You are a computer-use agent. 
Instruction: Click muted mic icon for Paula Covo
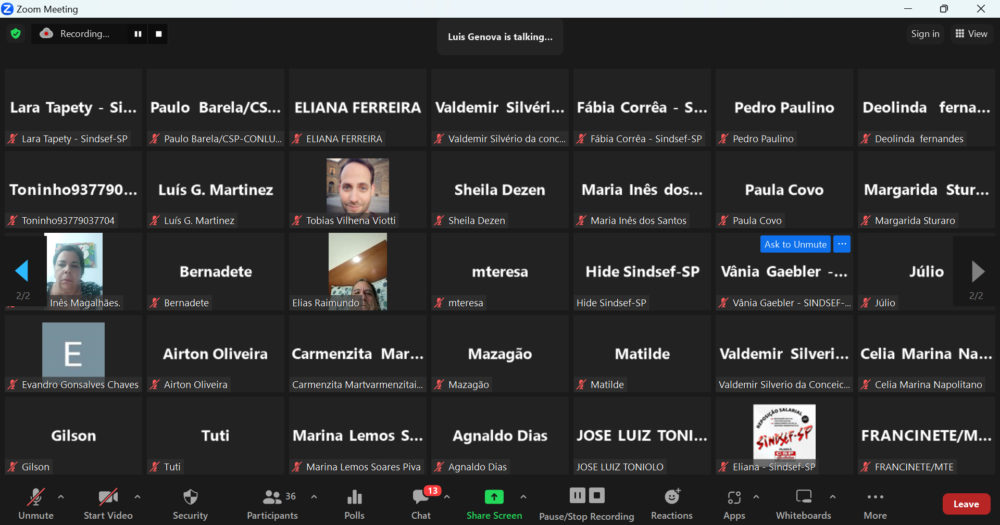pos(723,221)
